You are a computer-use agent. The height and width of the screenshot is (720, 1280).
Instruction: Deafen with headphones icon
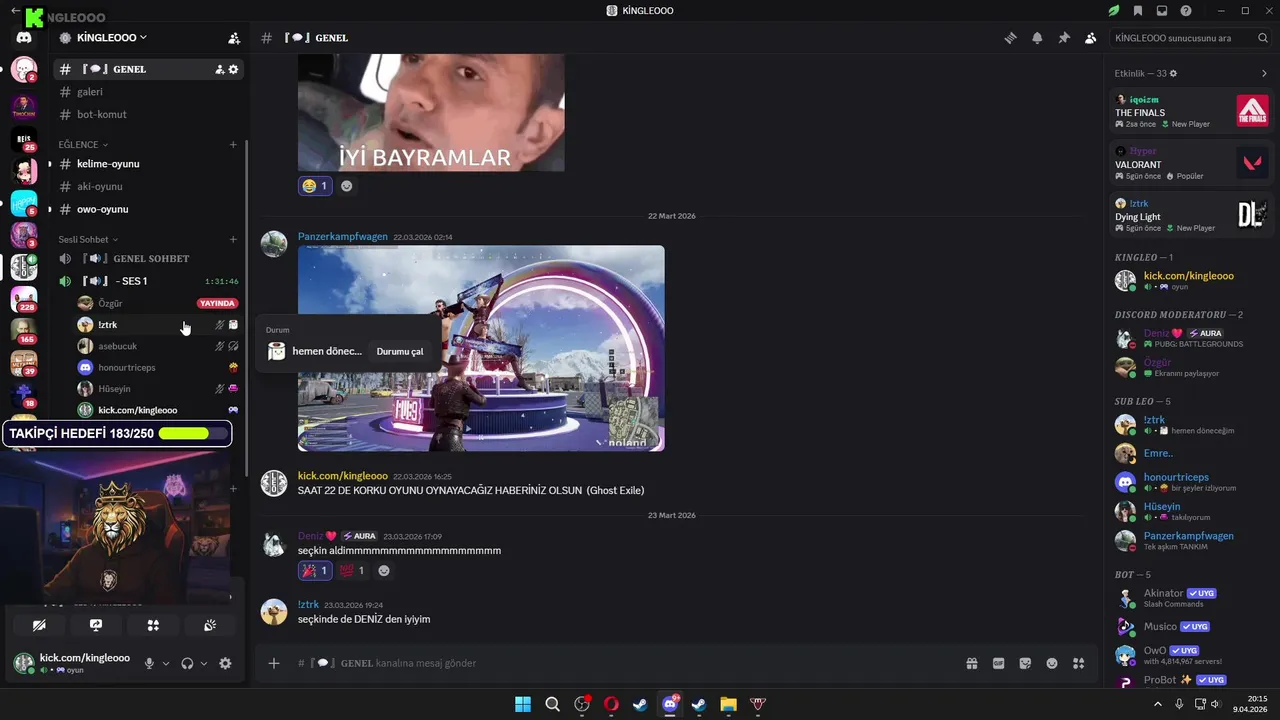187,663
